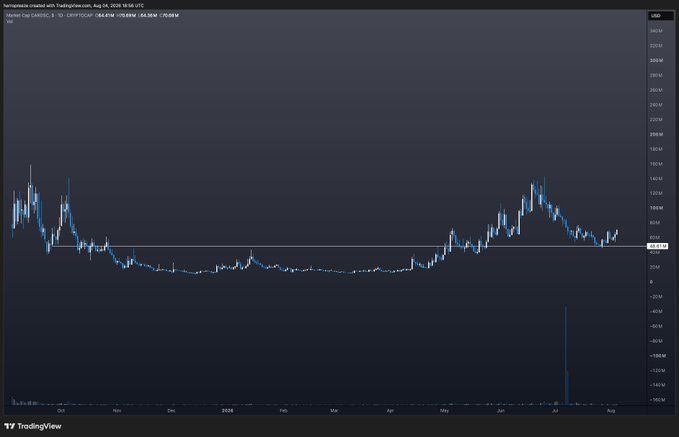
Task: Click the Mar label on time axis
Action: coord(334,411)
